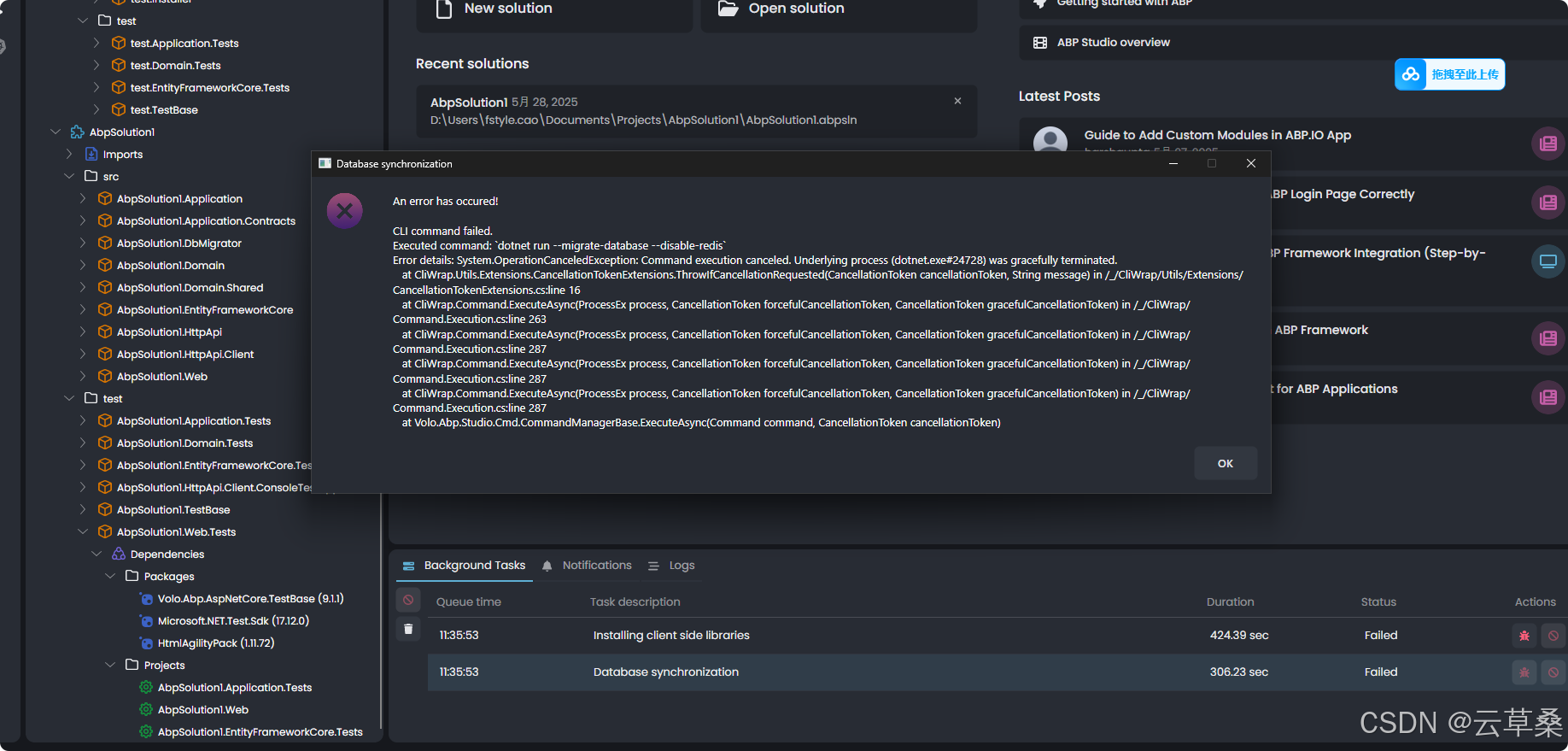Click cancel icon for Installing client side libraries
1568x751 pixels.
tap(1553, 636)
